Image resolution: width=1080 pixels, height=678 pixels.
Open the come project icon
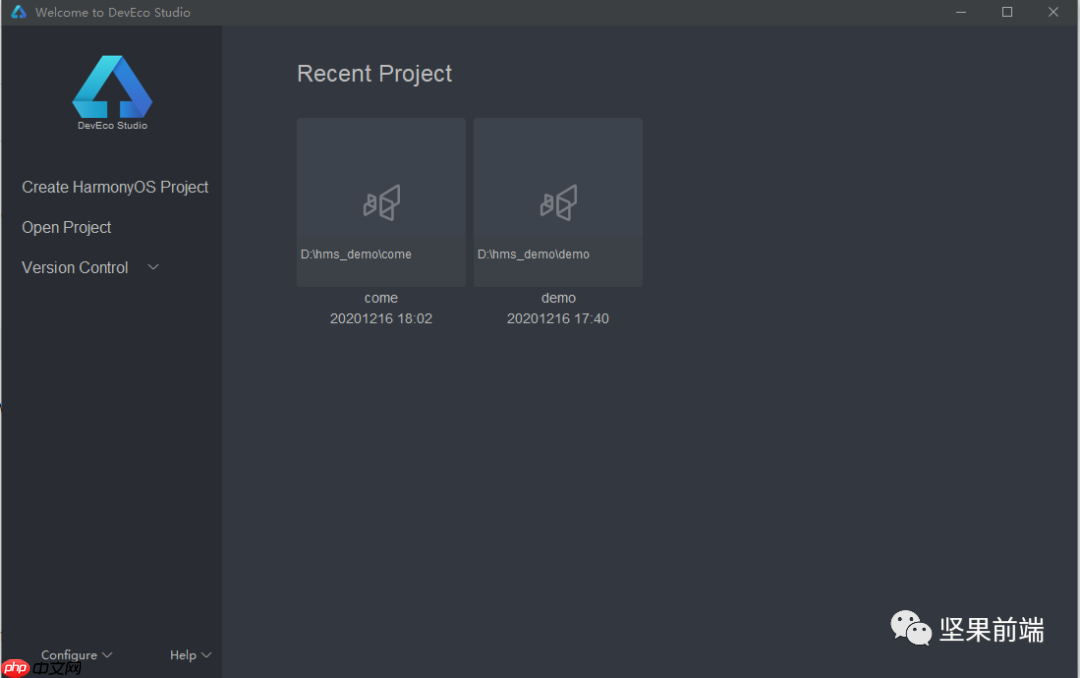coord(382,203)
